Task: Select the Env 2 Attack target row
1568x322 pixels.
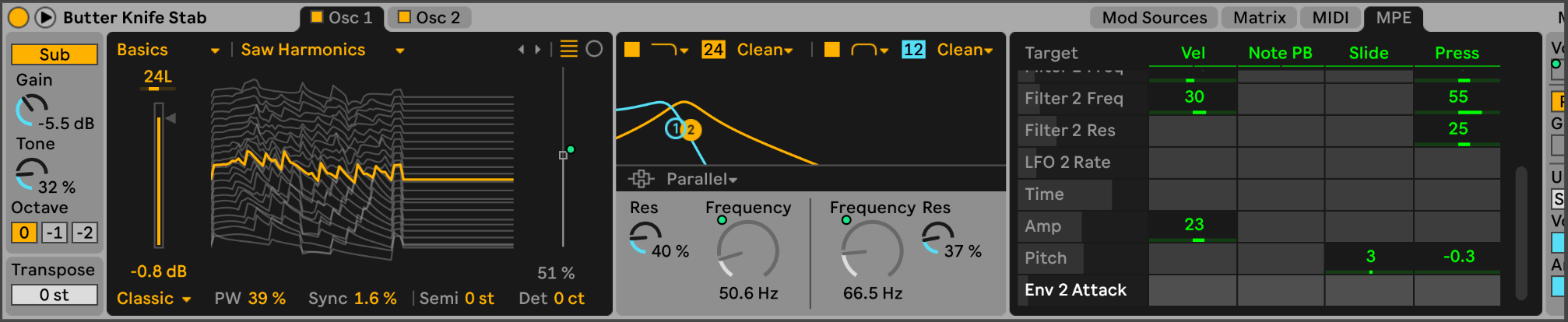Action: [x=1082, y=290]
